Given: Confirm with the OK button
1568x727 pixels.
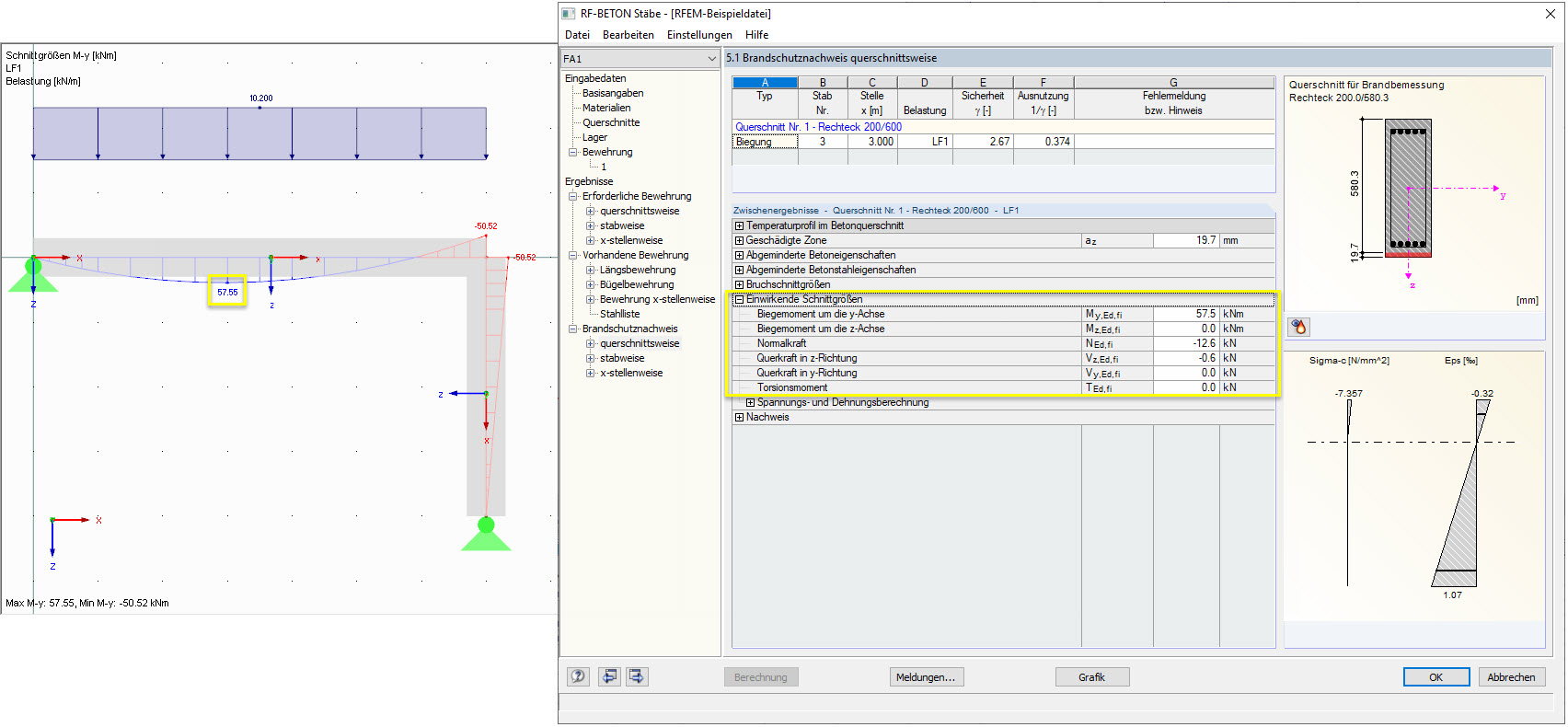Looking at the screenshot, I should pyautogui.click(x=1436, y=677).
